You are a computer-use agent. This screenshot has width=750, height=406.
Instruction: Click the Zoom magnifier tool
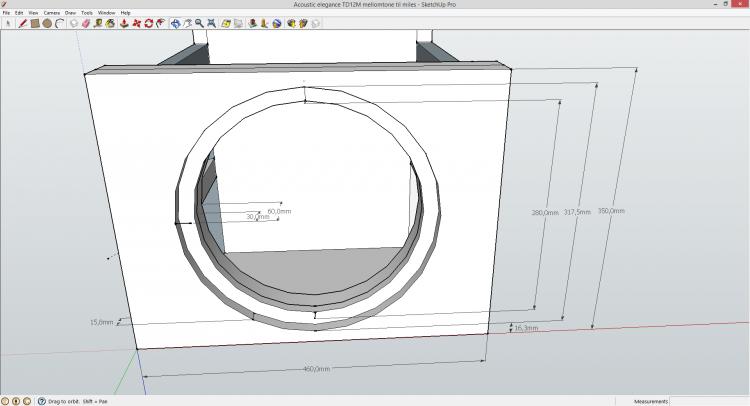click(199, 23)
